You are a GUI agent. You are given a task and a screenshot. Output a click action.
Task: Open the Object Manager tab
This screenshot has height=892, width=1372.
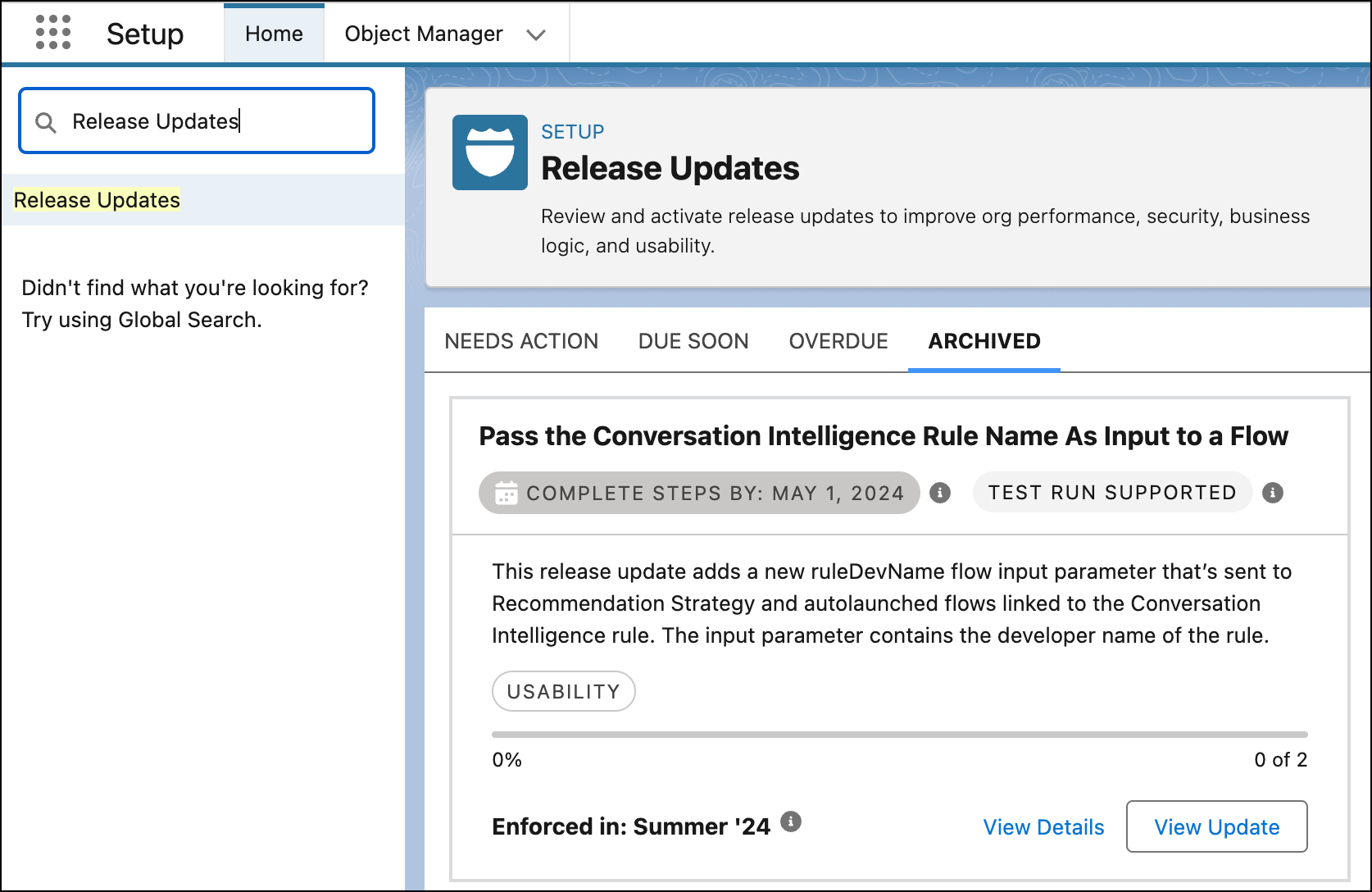(424, 34)
